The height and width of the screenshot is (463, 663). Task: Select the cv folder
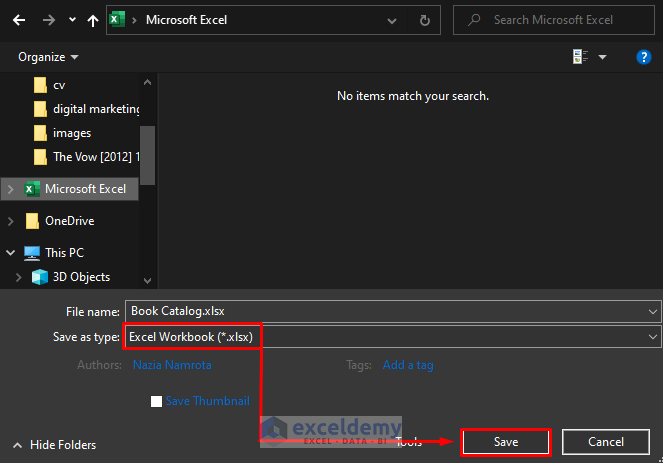[59, 85]
